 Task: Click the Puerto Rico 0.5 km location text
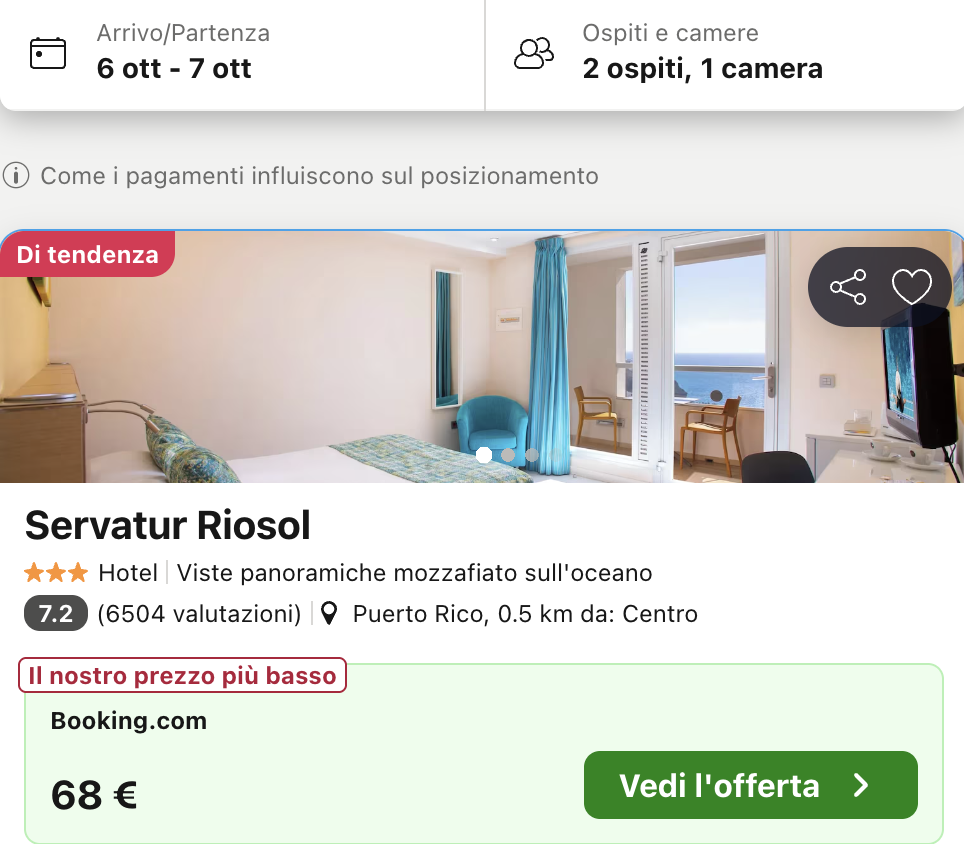525,613
